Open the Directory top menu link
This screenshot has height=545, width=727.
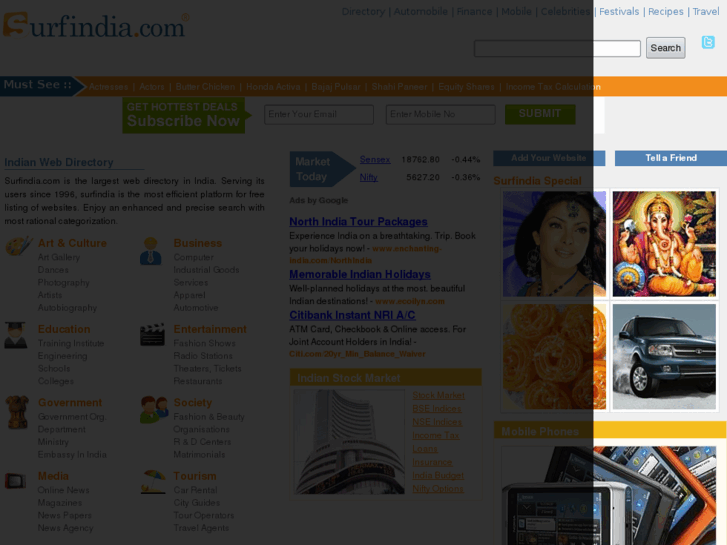coord(363,12)
